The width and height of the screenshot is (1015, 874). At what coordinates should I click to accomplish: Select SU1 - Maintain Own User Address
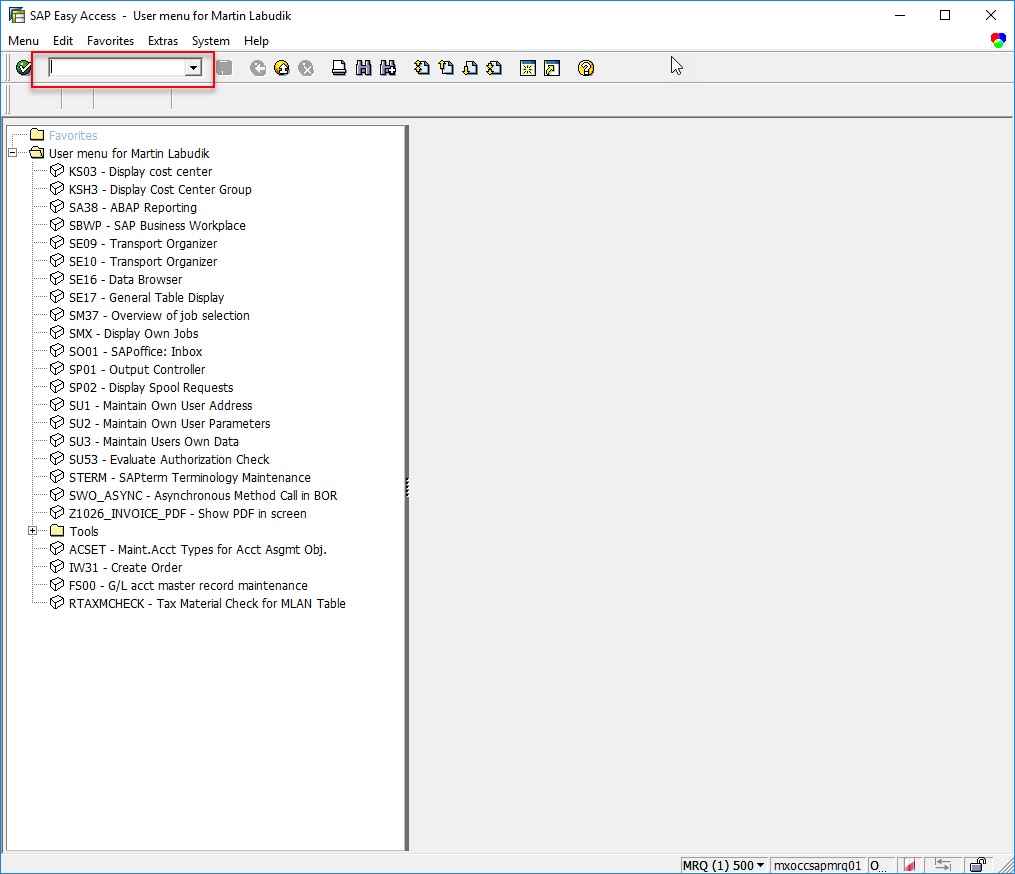point(161,406)
